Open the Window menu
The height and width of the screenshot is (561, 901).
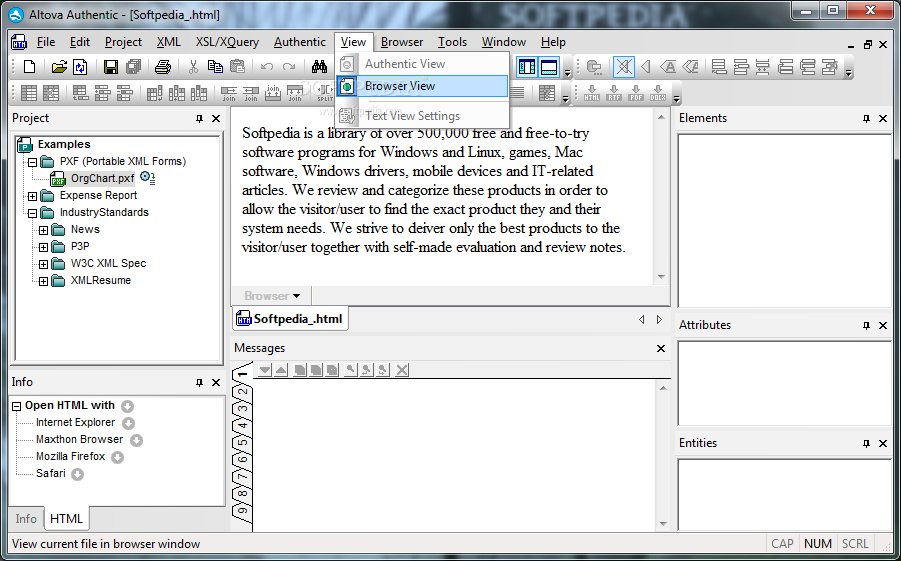click(503, 42)
